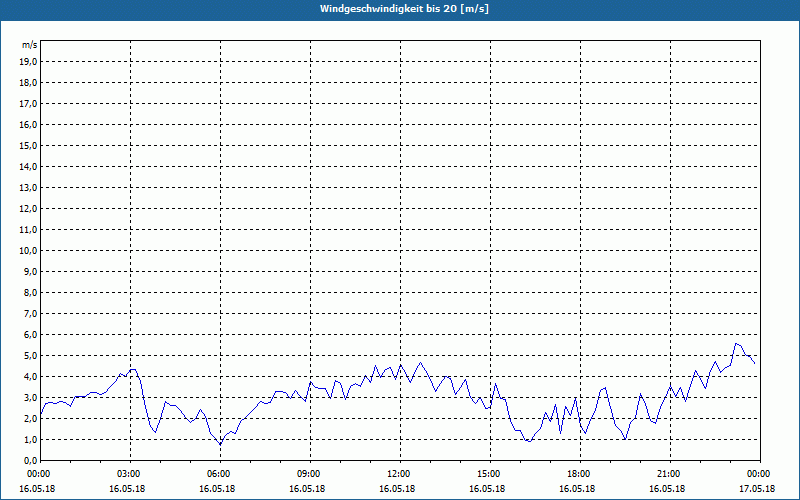
Task: Select the 19,0 y-axis label
Action: click(x=28, y=61)
